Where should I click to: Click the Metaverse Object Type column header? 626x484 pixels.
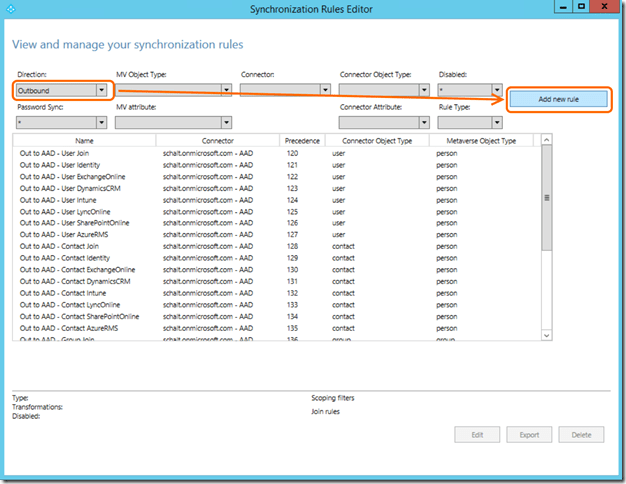click(482, 141)
